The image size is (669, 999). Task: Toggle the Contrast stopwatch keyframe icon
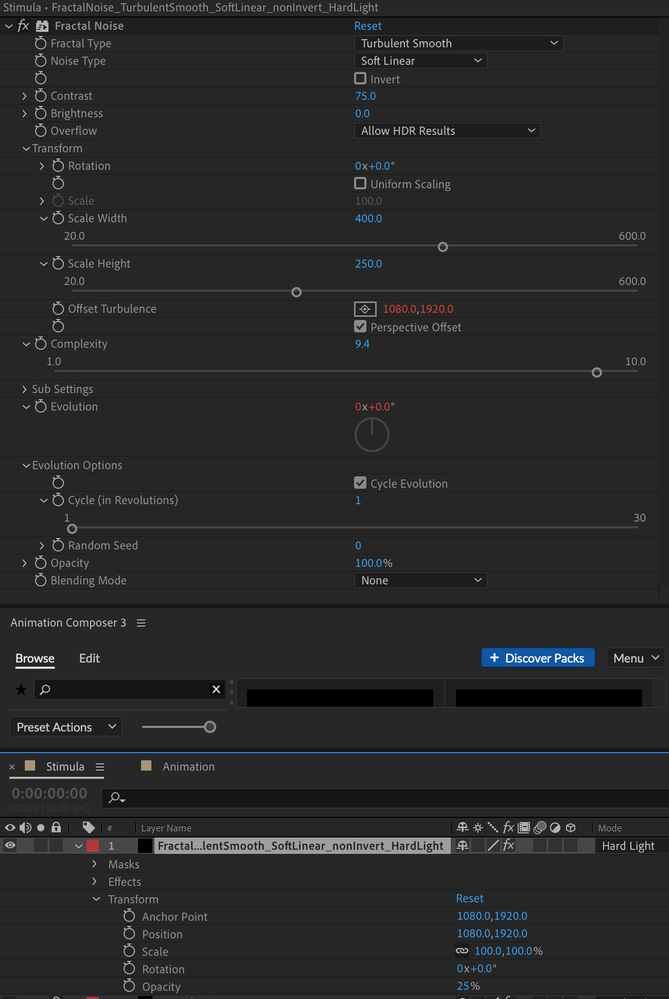pyautogui.click(x=41, y=96)
